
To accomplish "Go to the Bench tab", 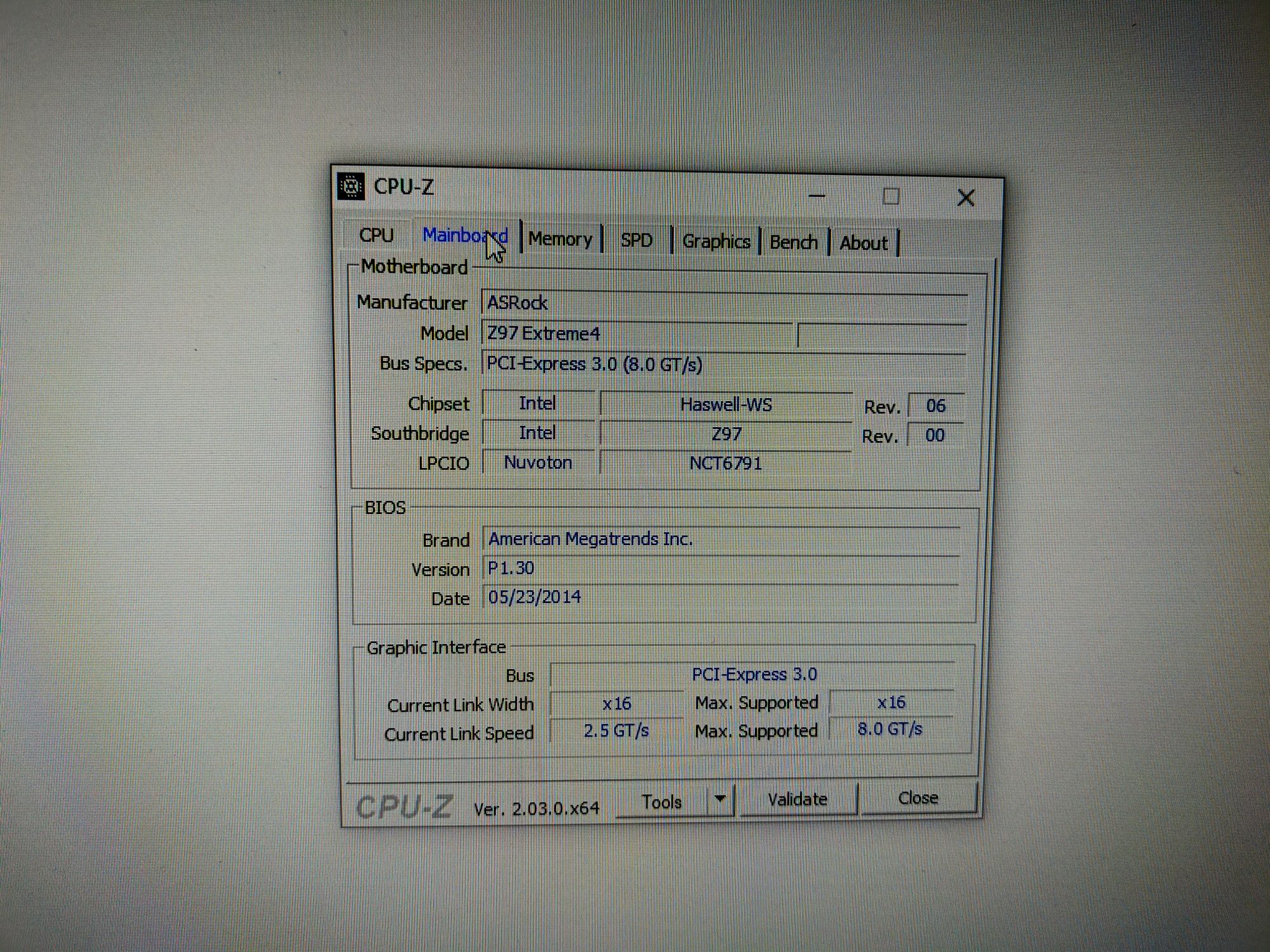I will pyautogui.click(x=794, y=242).
